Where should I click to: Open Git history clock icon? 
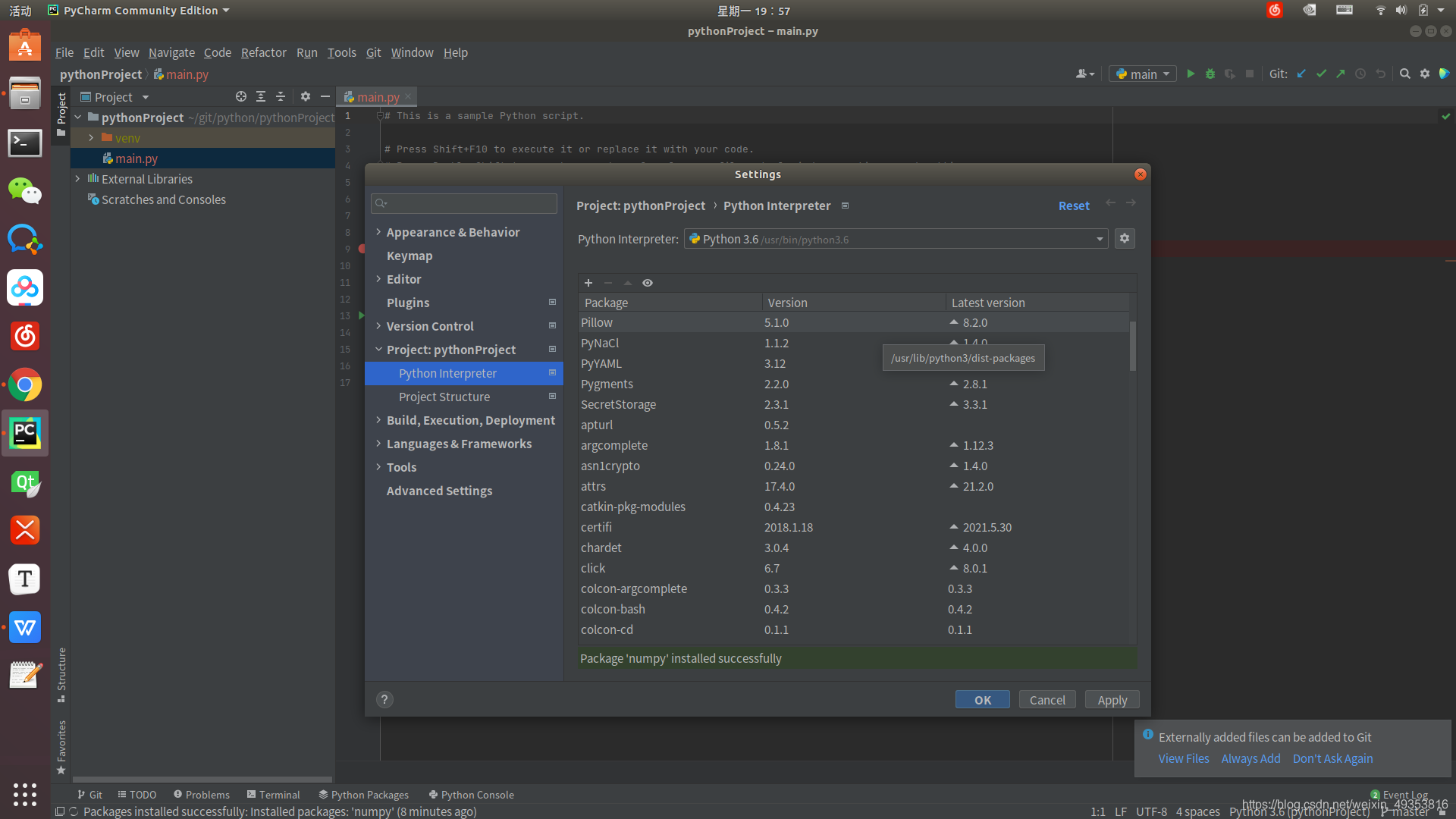point(1360,74)
